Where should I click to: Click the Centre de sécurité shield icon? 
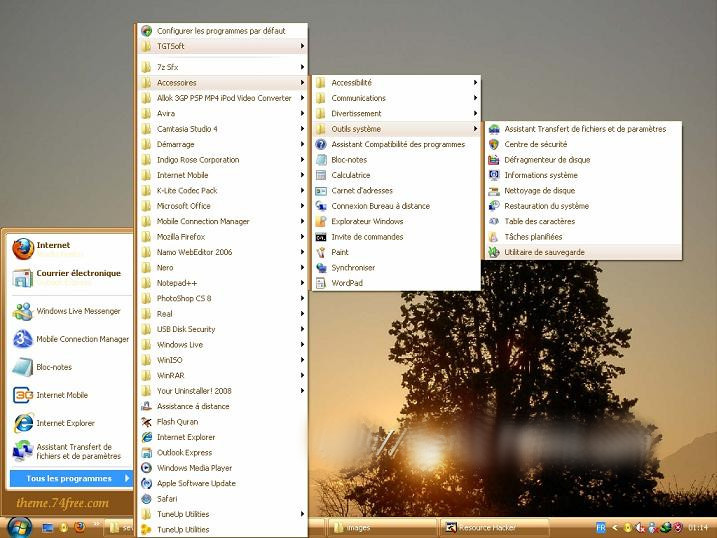click(493, 144)
